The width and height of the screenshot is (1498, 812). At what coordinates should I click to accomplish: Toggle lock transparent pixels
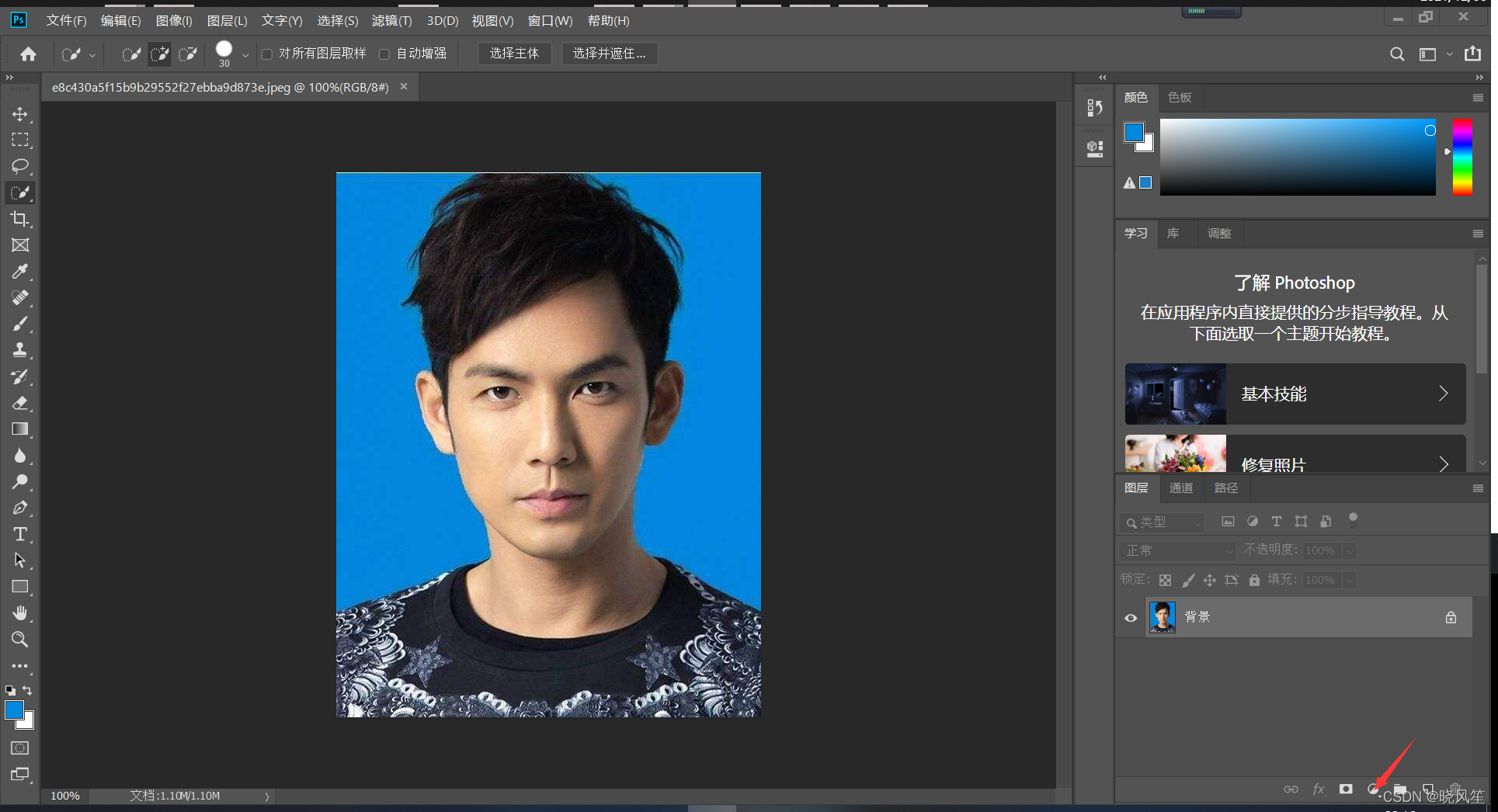tap(1165, 580)
